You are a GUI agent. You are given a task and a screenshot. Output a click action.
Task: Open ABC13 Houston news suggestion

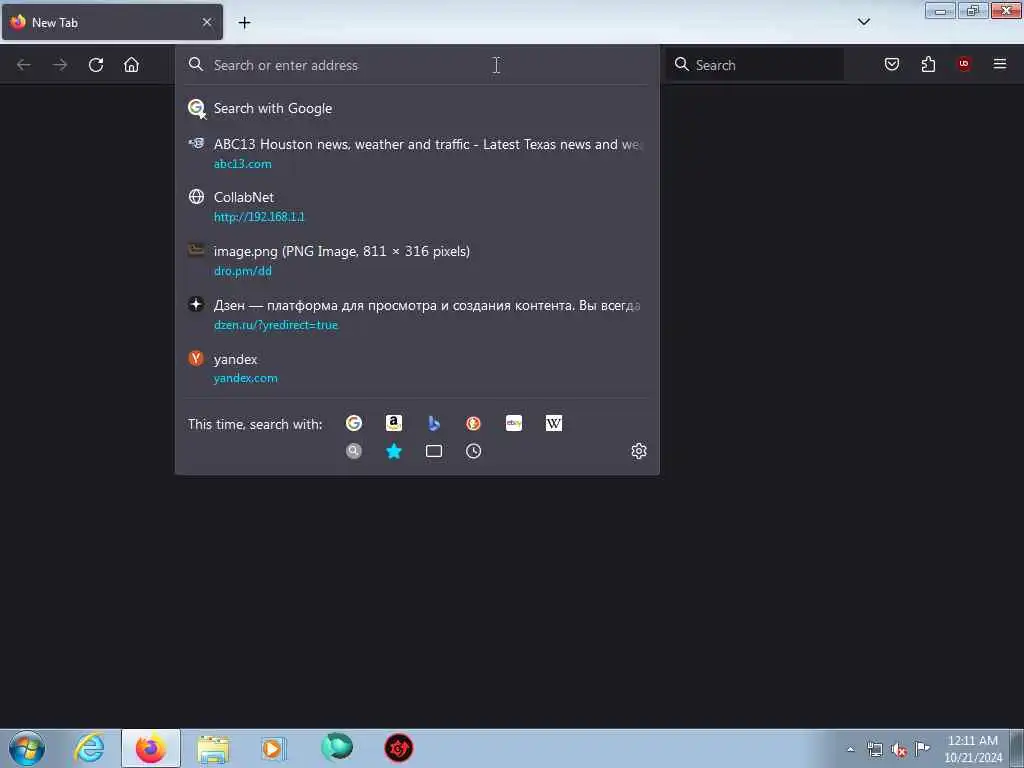(x=417, y=153)
